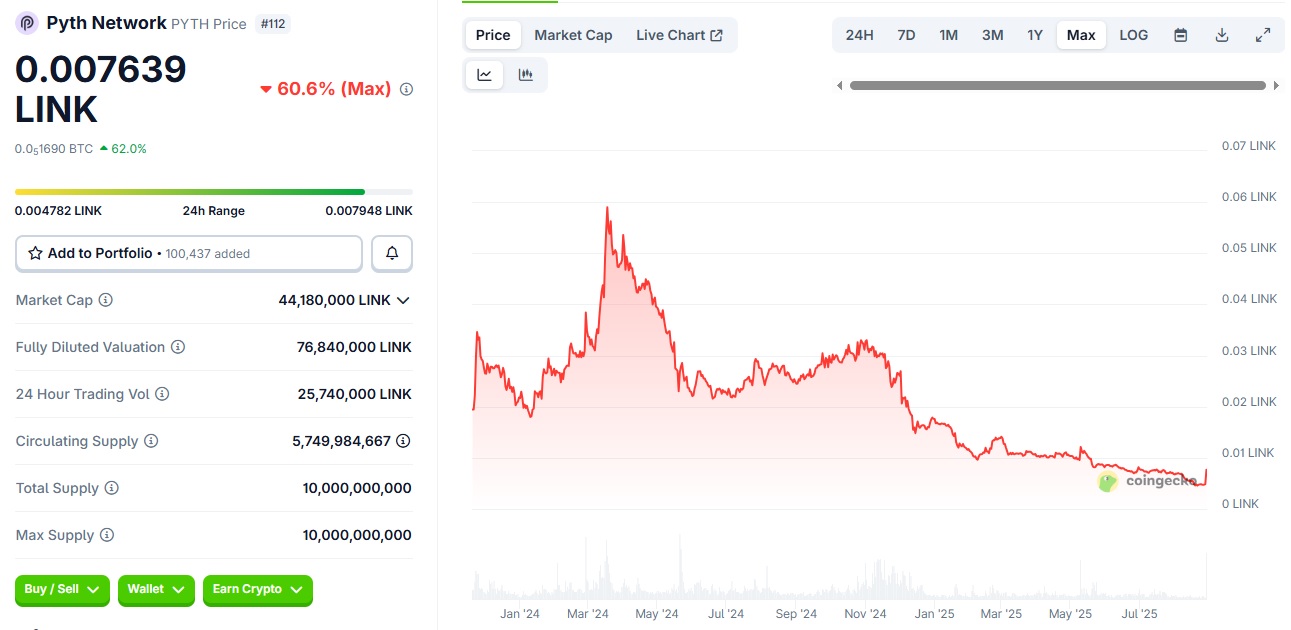Click the PYTH Price label
This screenshot has height=630, width=1291.
pyautogui.click(x=209, y=23)
